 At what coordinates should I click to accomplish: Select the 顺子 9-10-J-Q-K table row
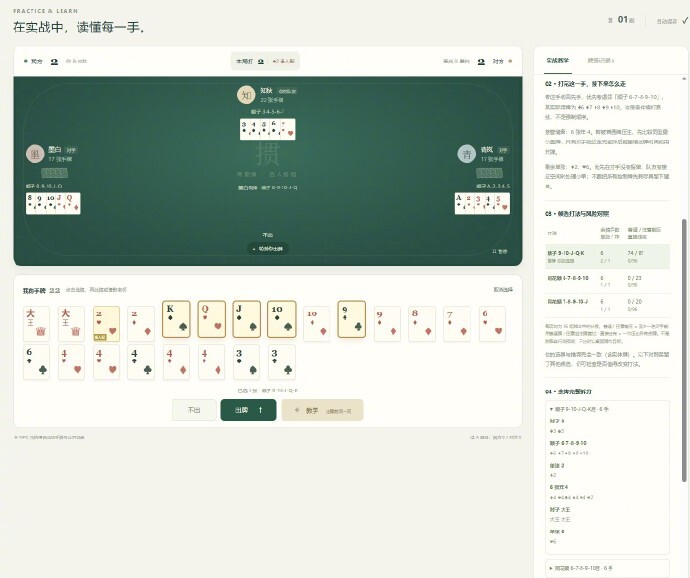click(607, 257)
